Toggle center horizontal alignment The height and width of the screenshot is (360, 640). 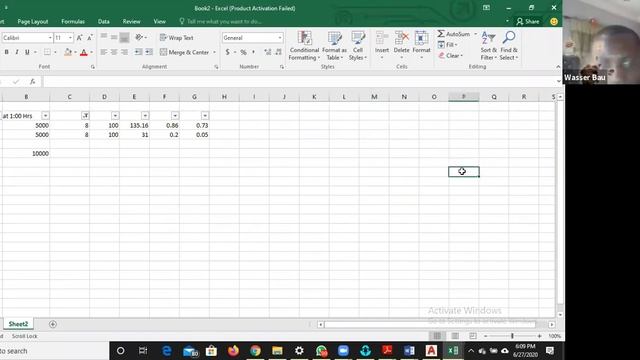tap(114, 52)
